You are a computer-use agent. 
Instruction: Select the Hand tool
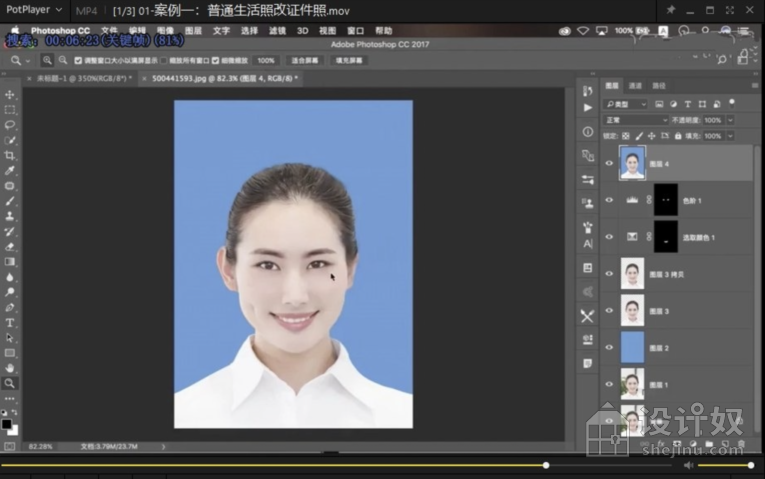coord(9,368)
